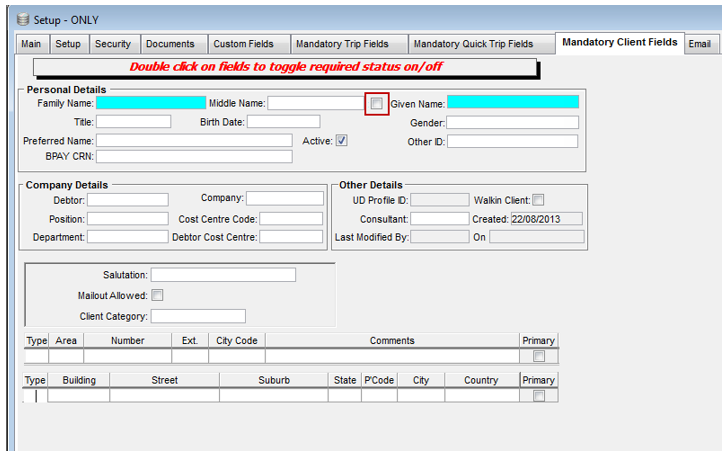Click the Other ID field

513,141
